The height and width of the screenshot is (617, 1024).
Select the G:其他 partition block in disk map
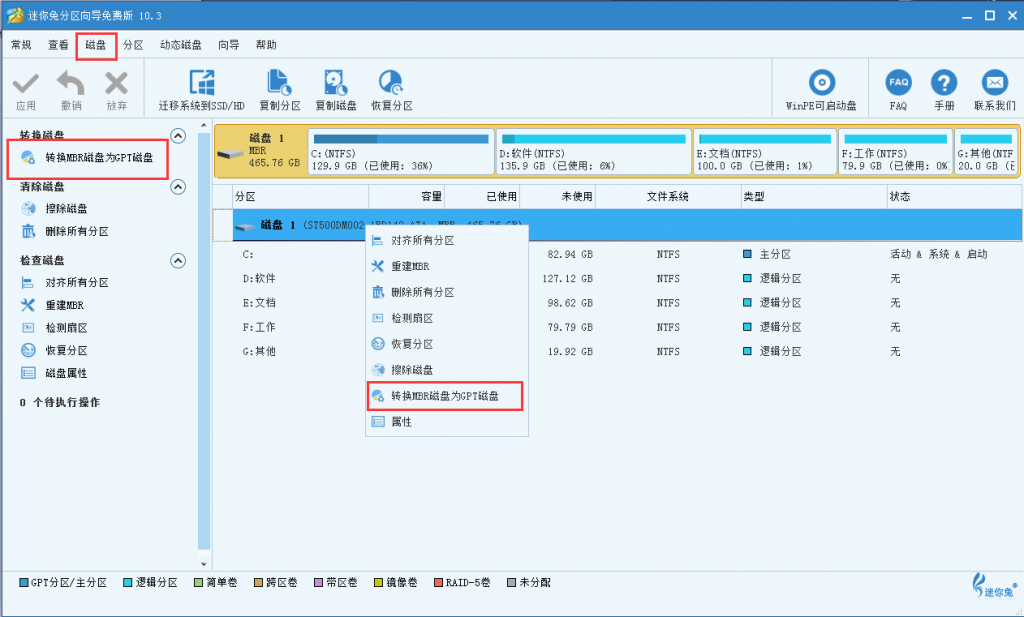985,151
